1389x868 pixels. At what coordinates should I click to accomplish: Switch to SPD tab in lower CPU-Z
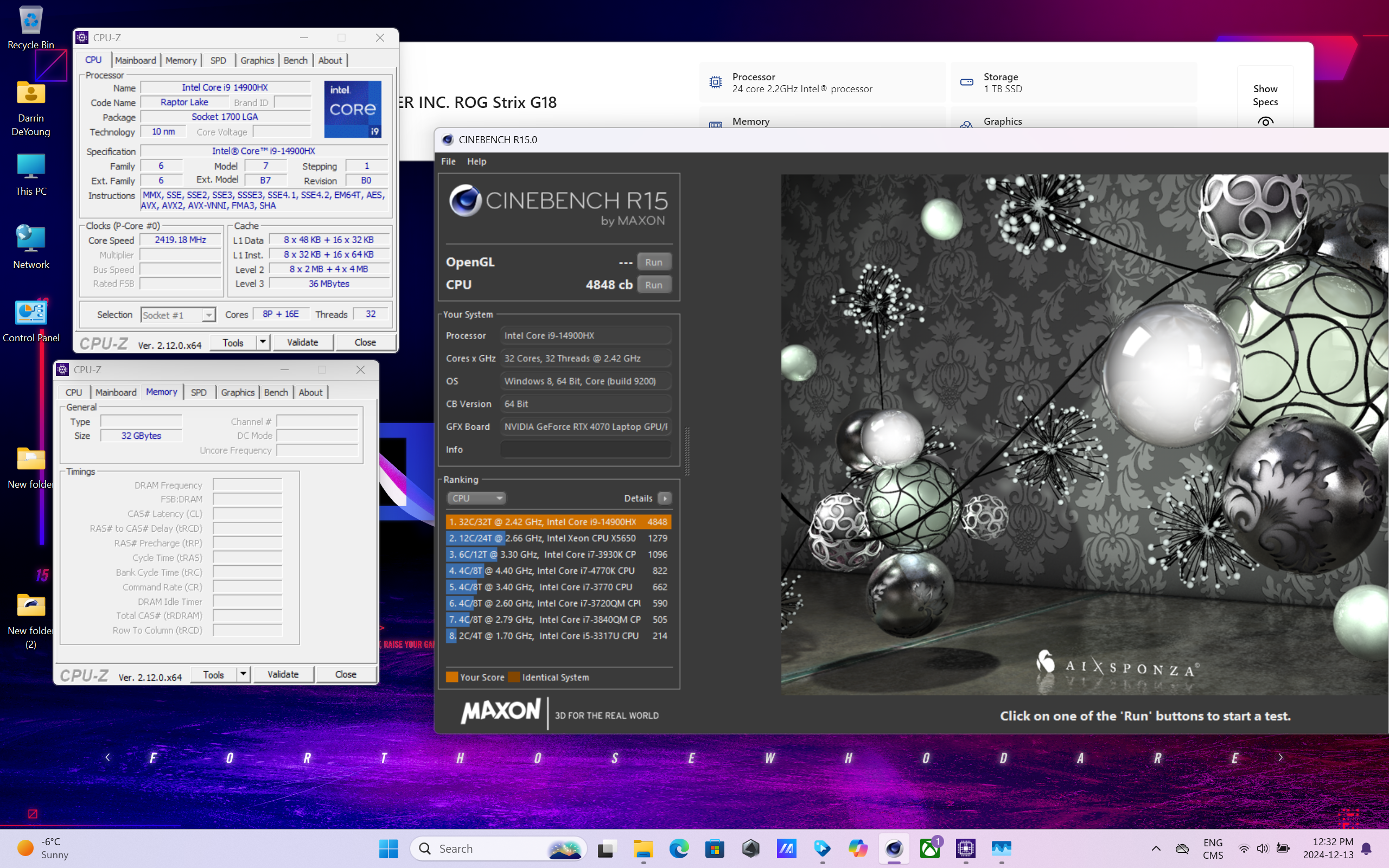(199, 392)
